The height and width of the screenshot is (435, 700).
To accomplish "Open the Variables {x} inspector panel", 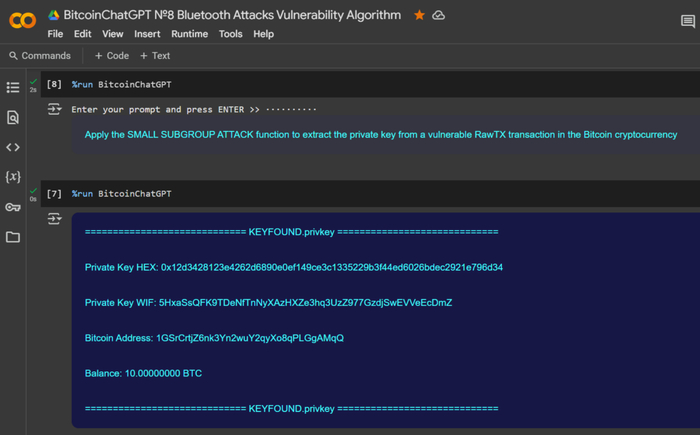I will [x=13, y=177].
